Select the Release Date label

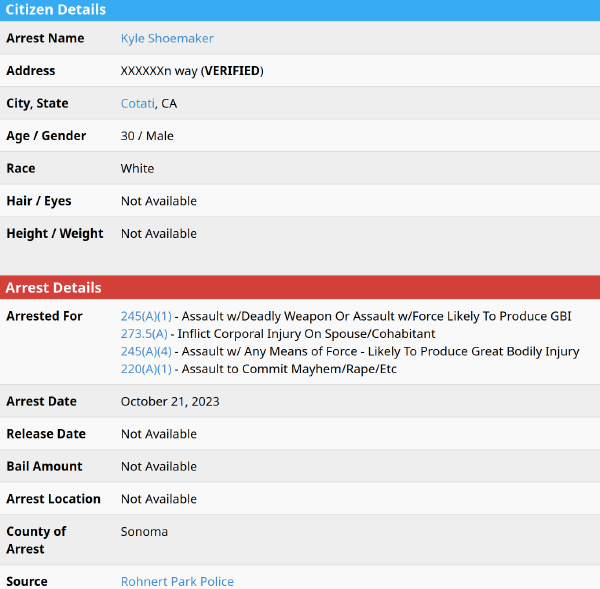[x=46, y=434]
